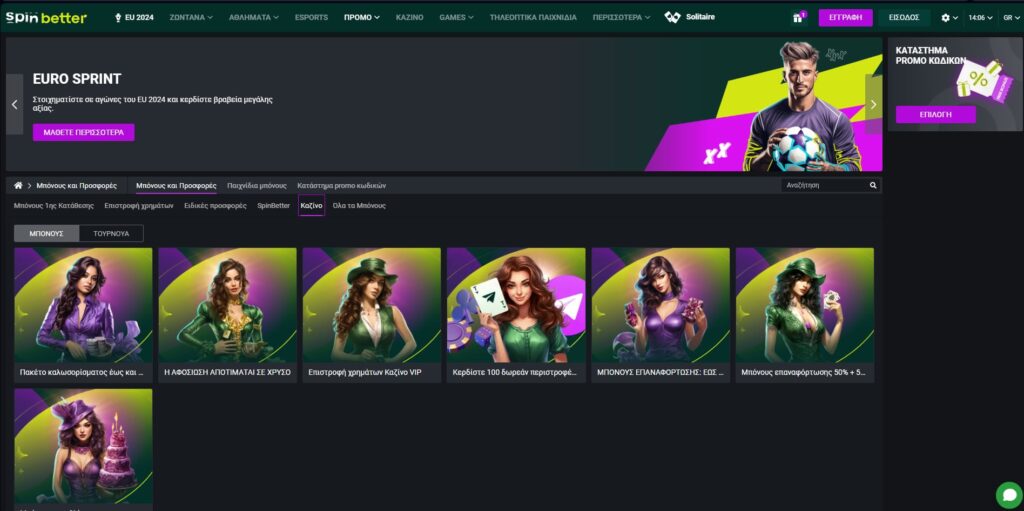
Task: Go to next banner slide arrow
Action: pyautogui.click(x=873, y=104)
